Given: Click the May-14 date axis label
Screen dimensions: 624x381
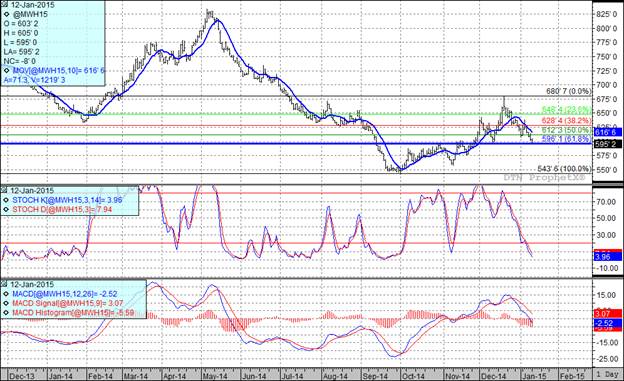Looking at the screenshot, I should click(215, 376).
